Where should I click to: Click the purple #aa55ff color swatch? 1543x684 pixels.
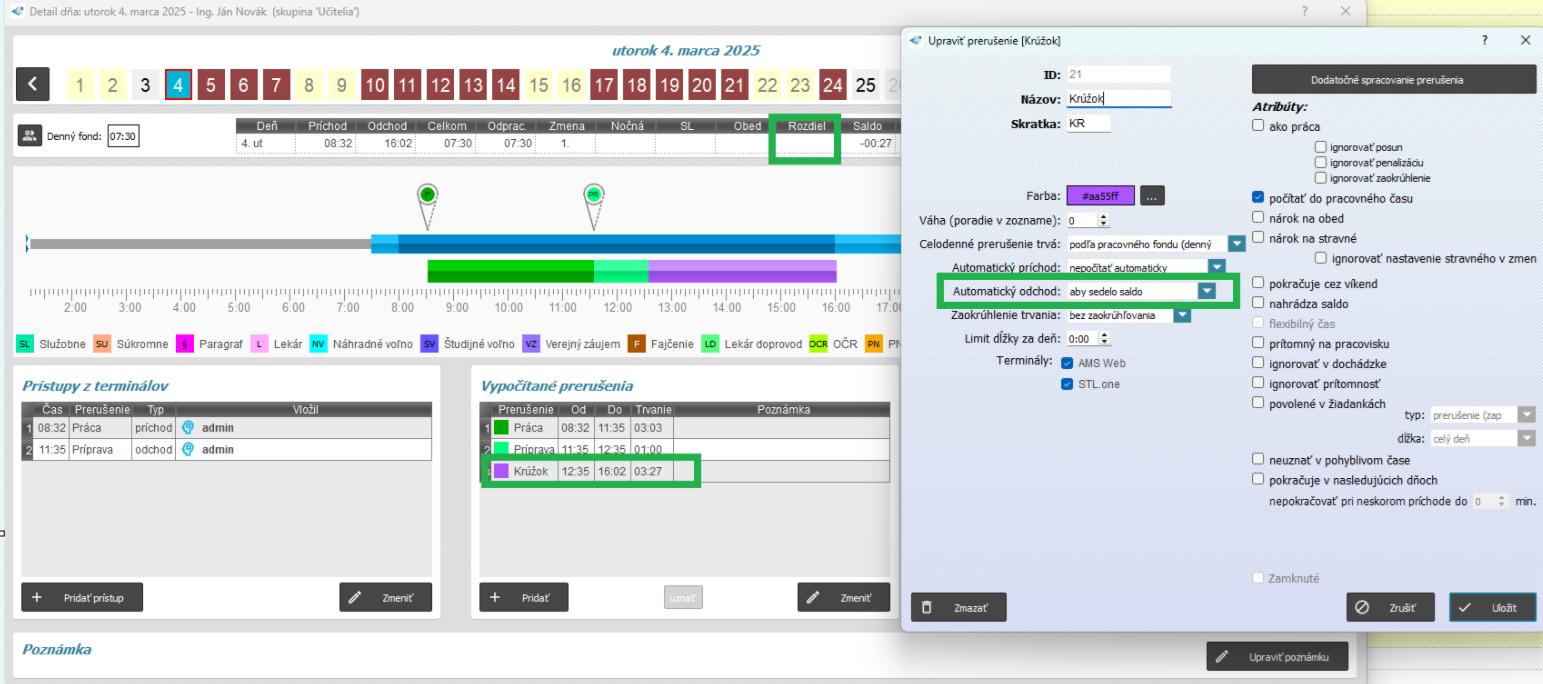pyautogui.click(x=1098, y=197)
